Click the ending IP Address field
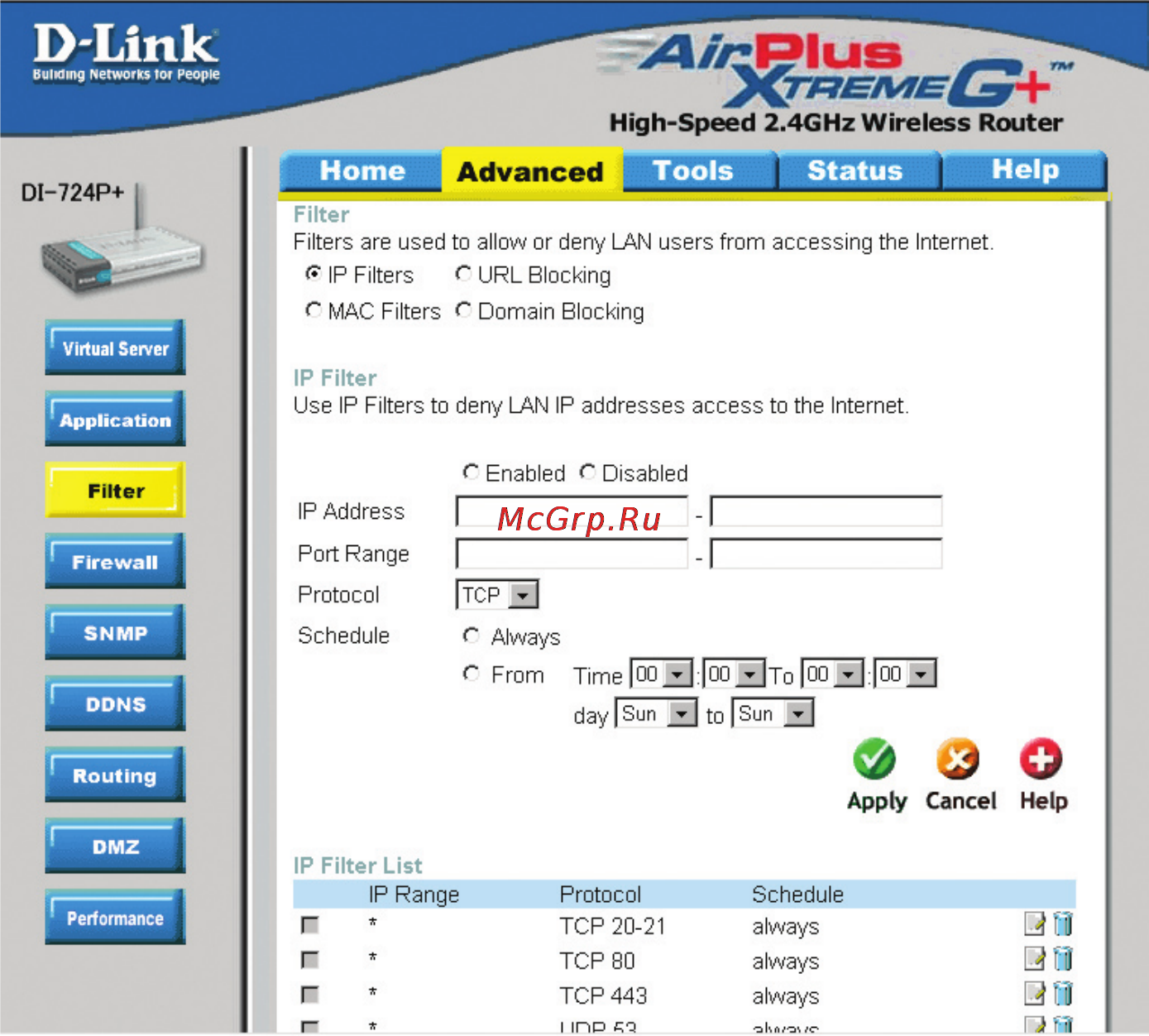Image resolution: width=1149 pixels, height=1036 pixels. (826, 511)
